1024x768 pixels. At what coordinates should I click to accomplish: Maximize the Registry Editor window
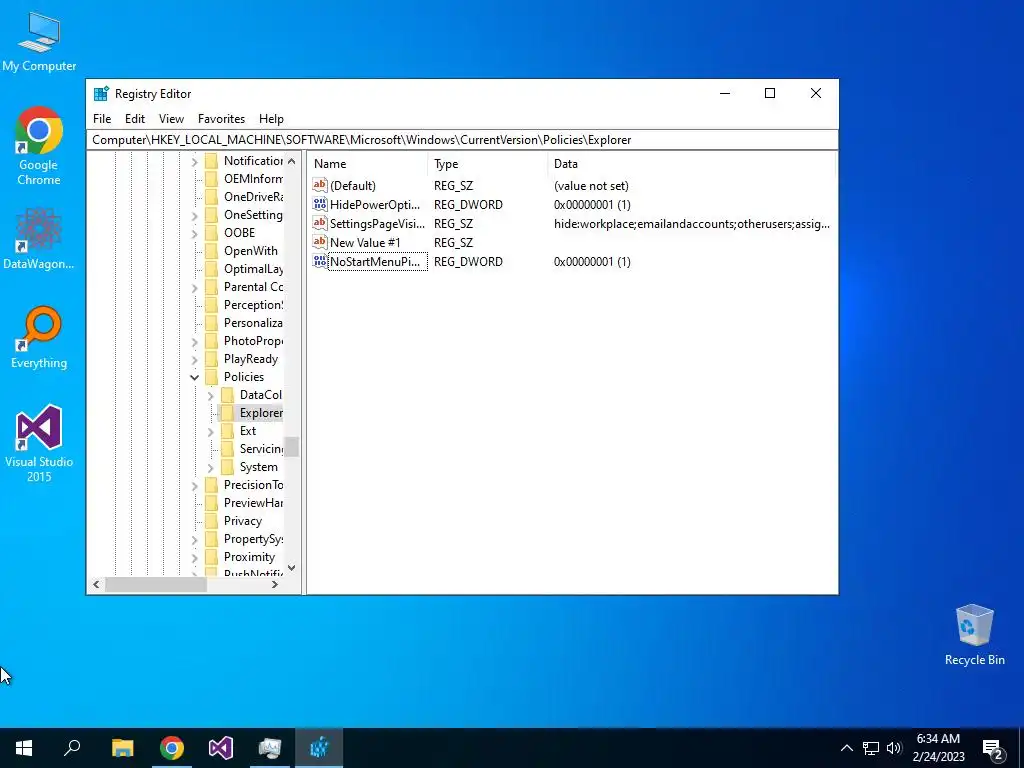tap(770, 93)
